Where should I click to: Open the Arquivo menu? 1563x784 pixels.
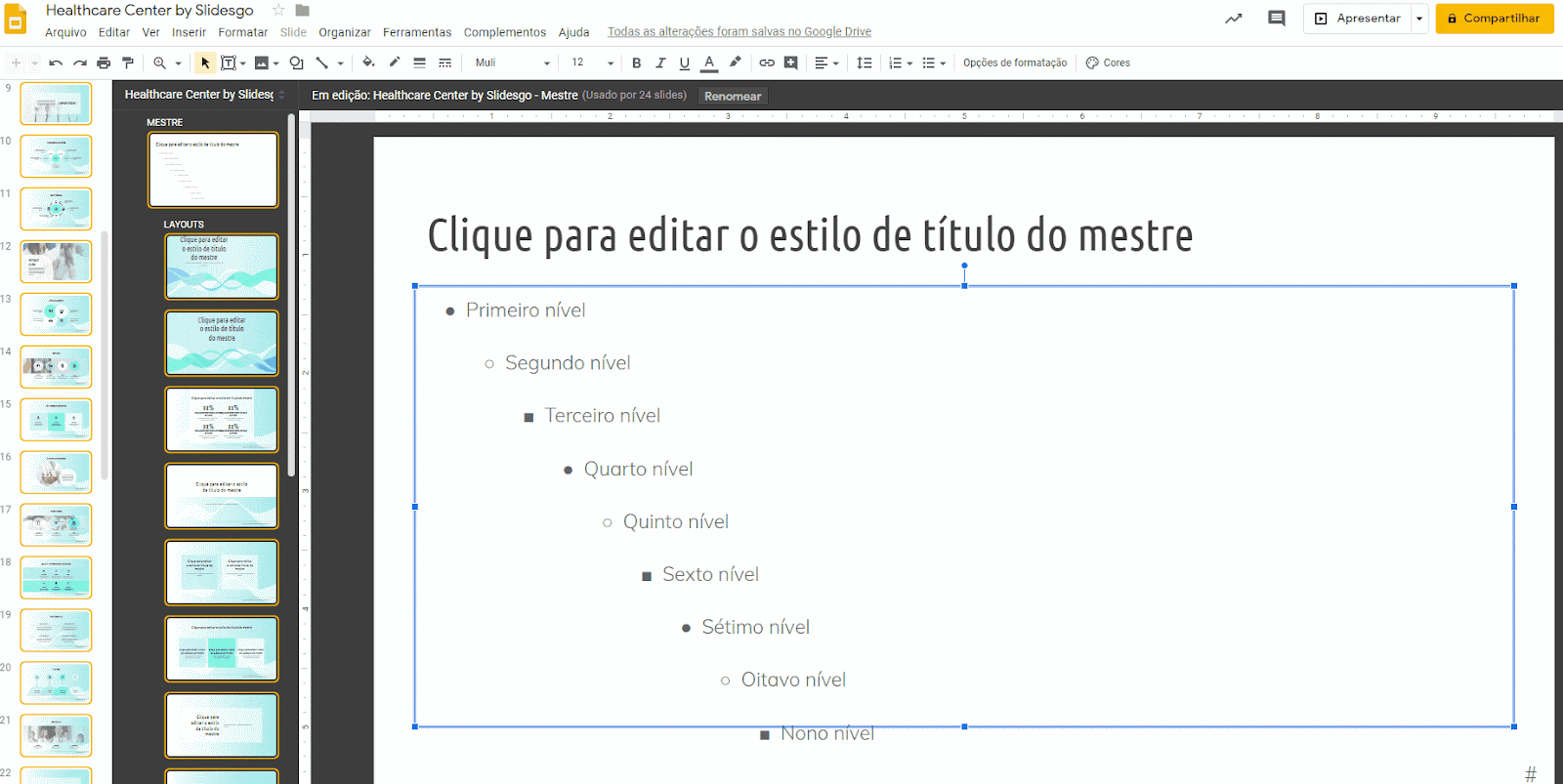(x=65, y=32)
